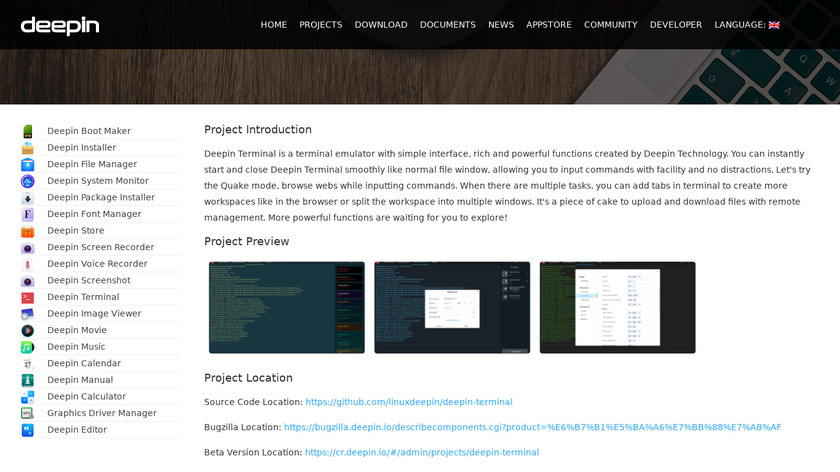Click the Deepin Music icon
The width and height of the screenshot is (840, 472).
(28, 347)
